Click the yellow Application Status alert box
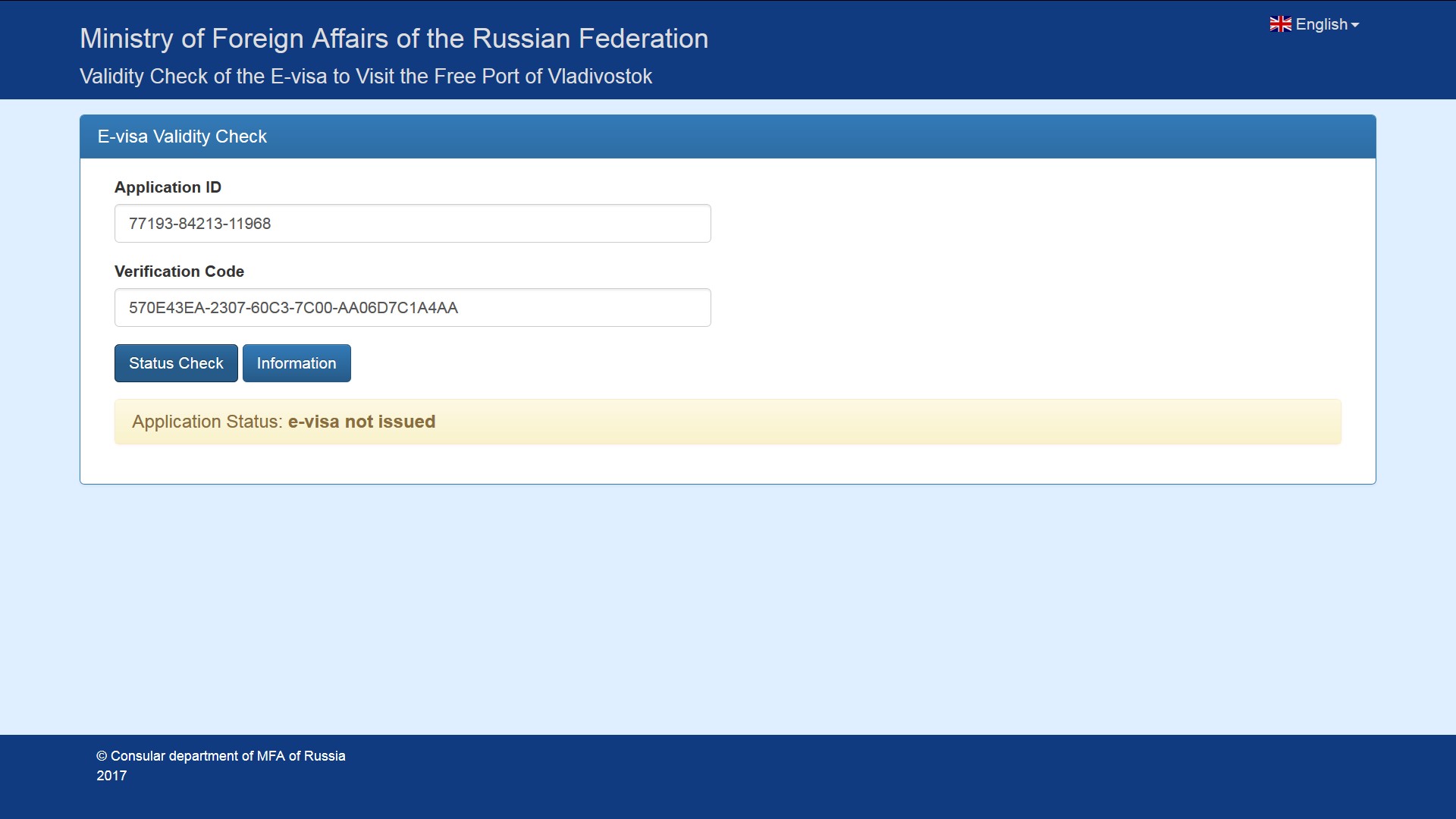 (x=834, y=422)
